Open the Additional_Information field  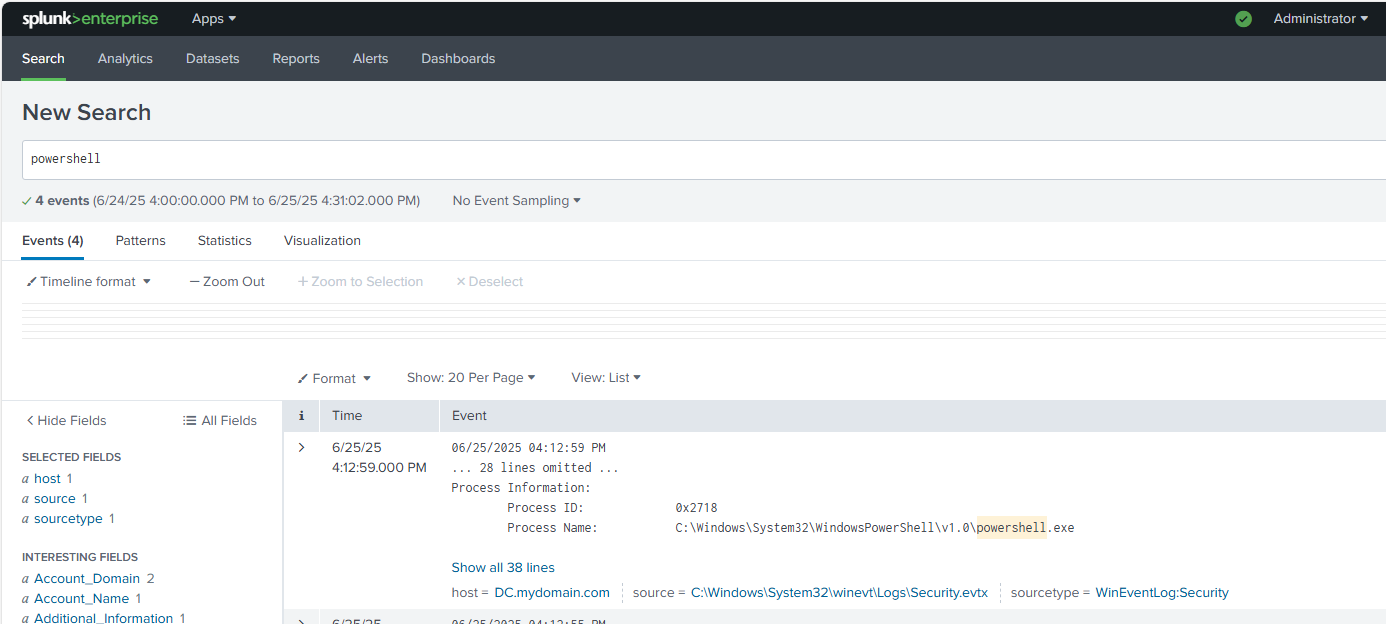pyautogui.click(x=104, y=618)
